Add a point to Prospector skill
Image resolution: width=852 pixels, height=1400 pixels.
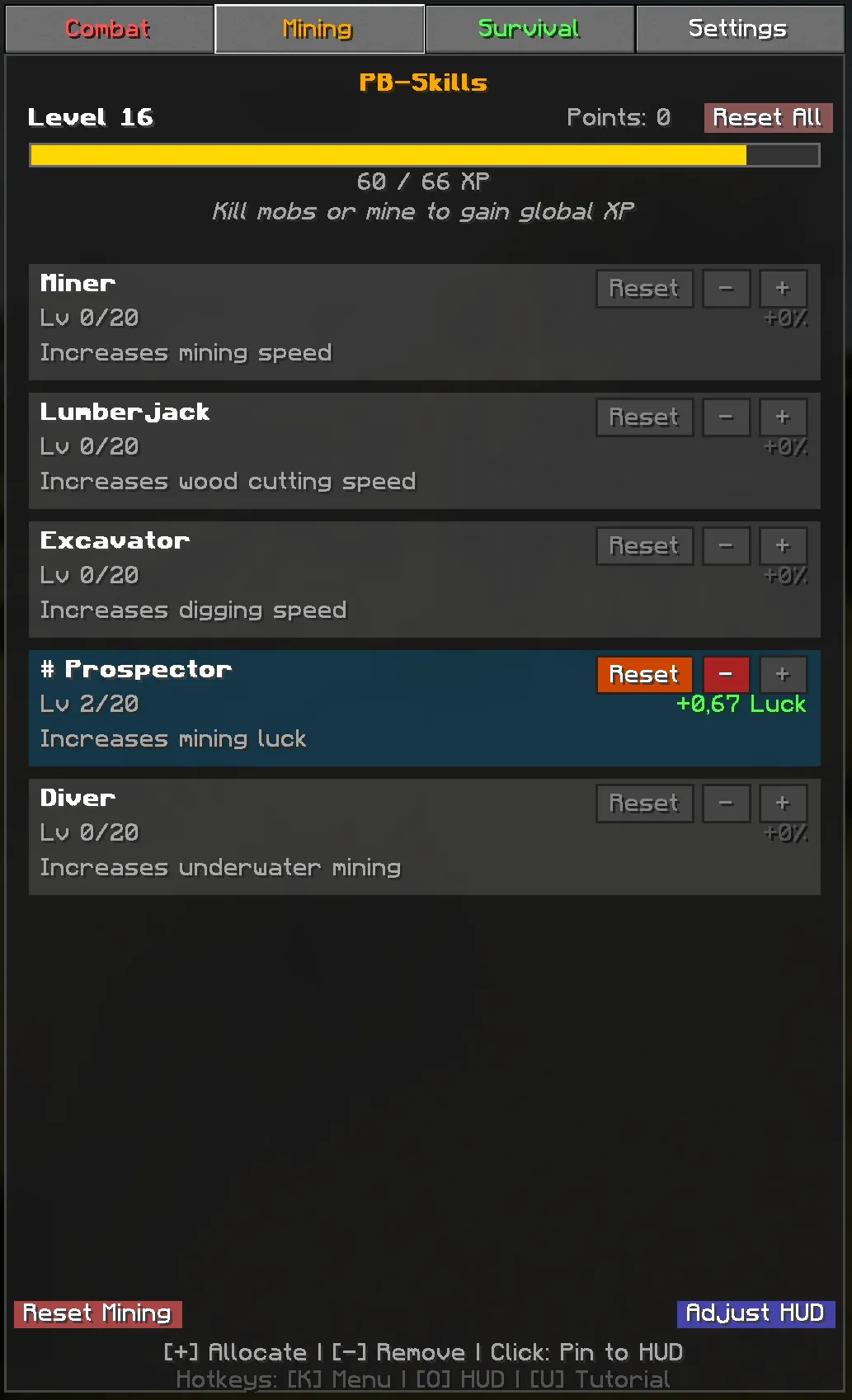point(783,675)
